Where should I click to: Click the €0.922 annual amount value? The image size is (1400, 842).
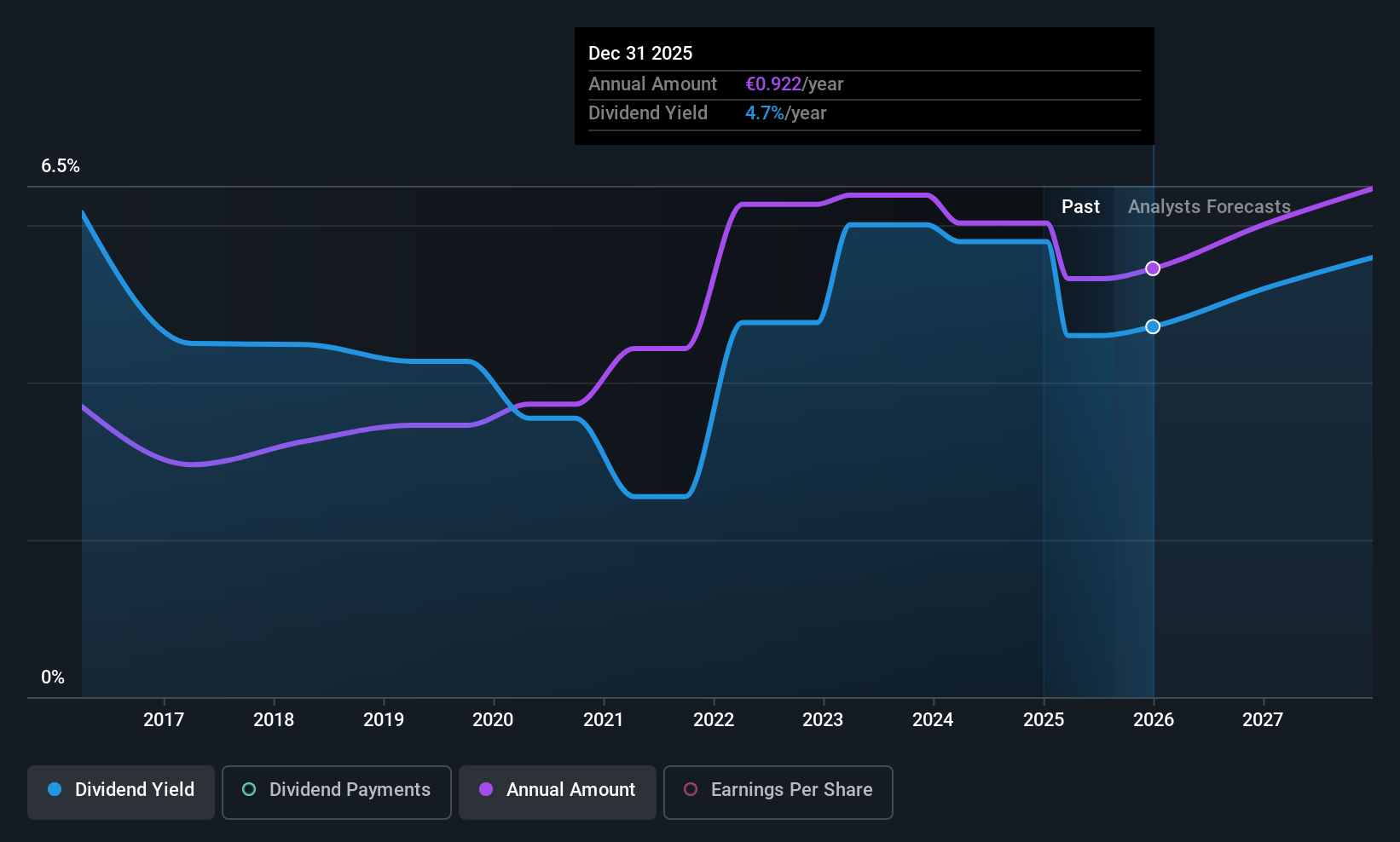[x=773, y=84]
